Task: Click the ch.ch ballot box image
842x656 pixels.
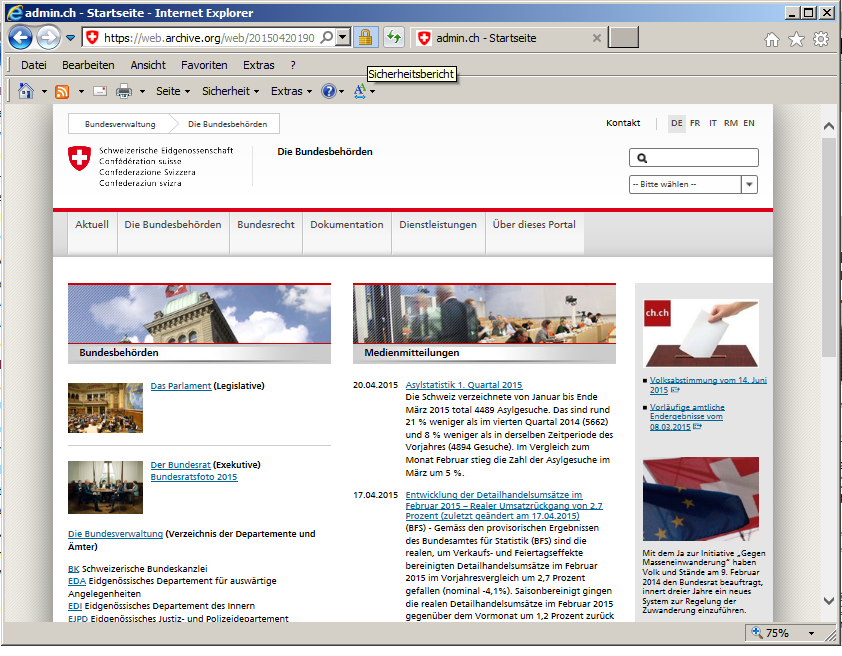Action: (x=701, y=333)
